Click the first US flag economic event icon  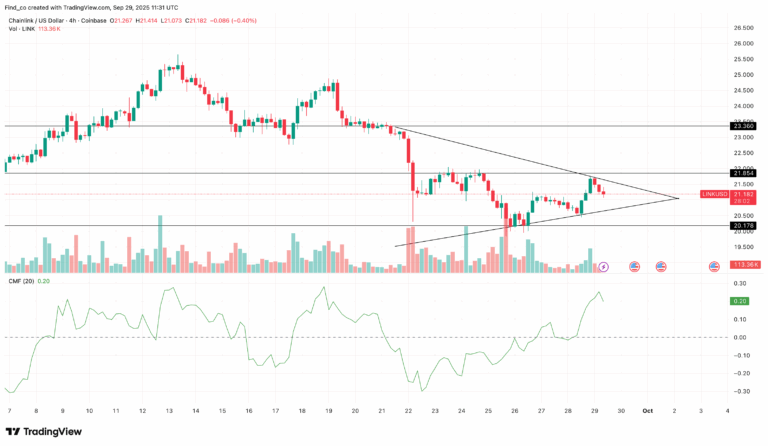coord(633,267)
